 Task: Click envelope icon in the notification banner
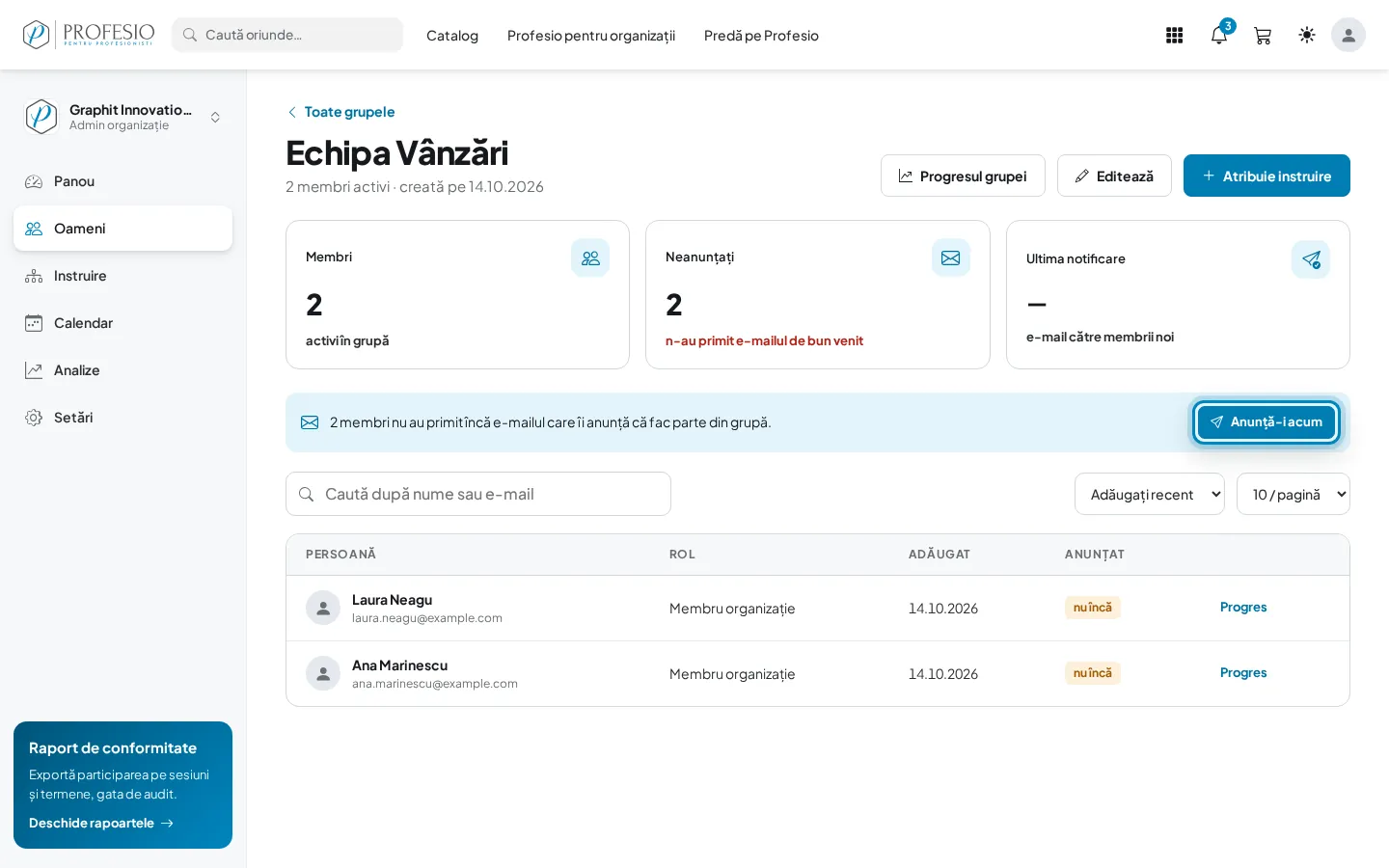310,422
